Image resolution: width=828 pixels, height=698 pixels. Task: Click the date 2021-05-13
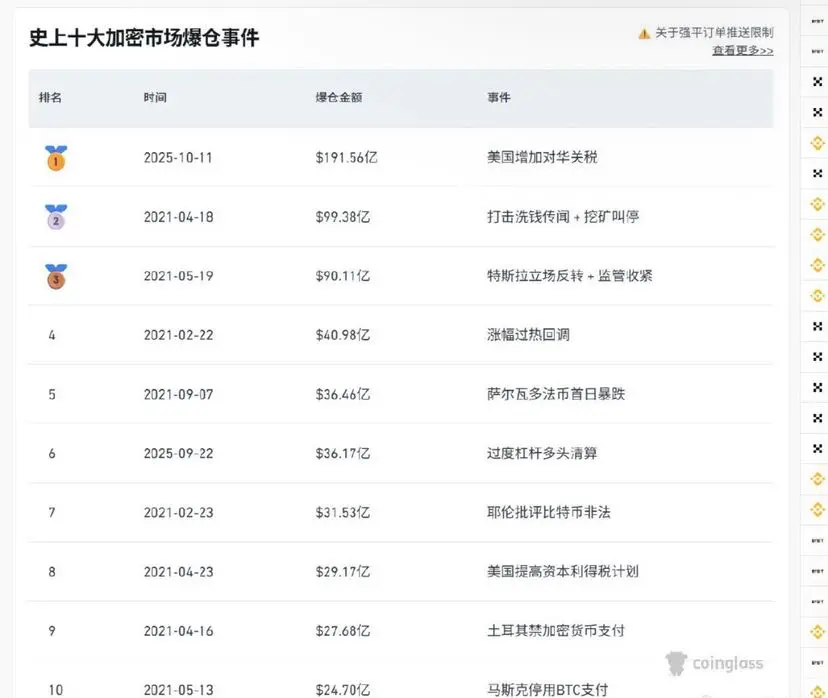click(178, 690)
